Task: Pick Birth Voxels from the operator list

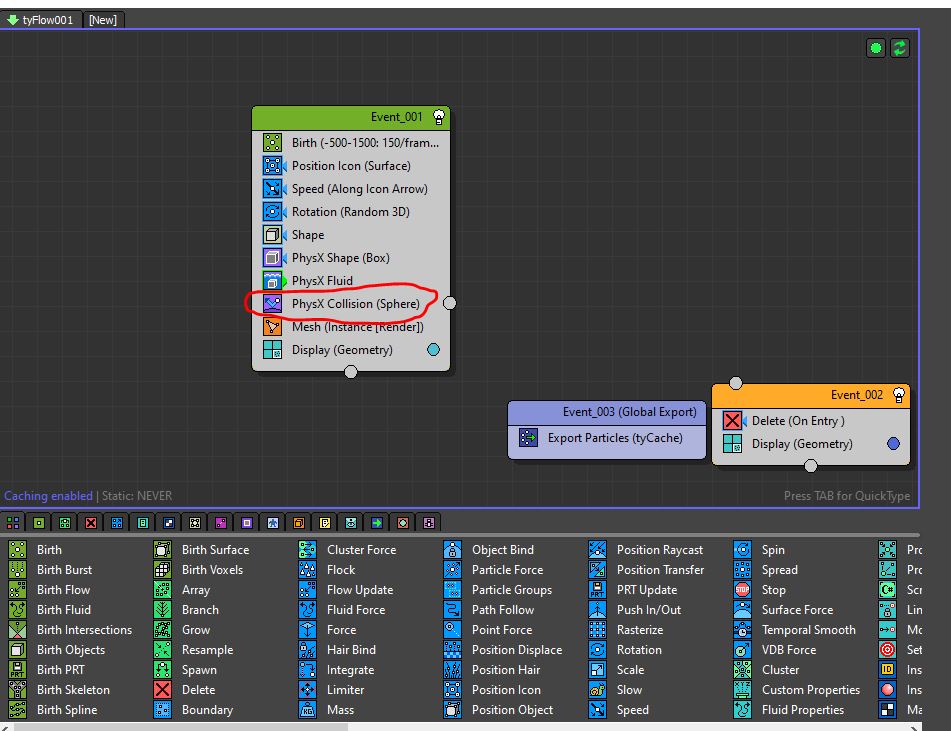Action: tap(214, 570)
